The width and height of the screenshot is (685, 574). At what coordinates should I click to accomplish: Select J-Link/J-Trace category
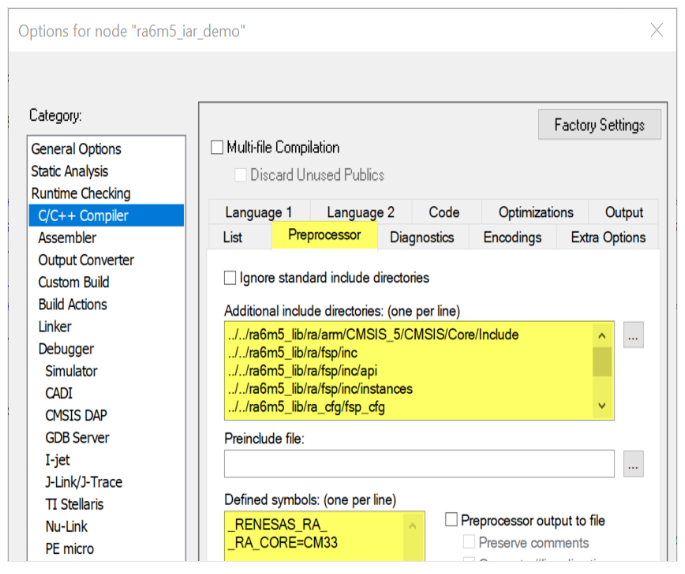click(x=84, y=482)
